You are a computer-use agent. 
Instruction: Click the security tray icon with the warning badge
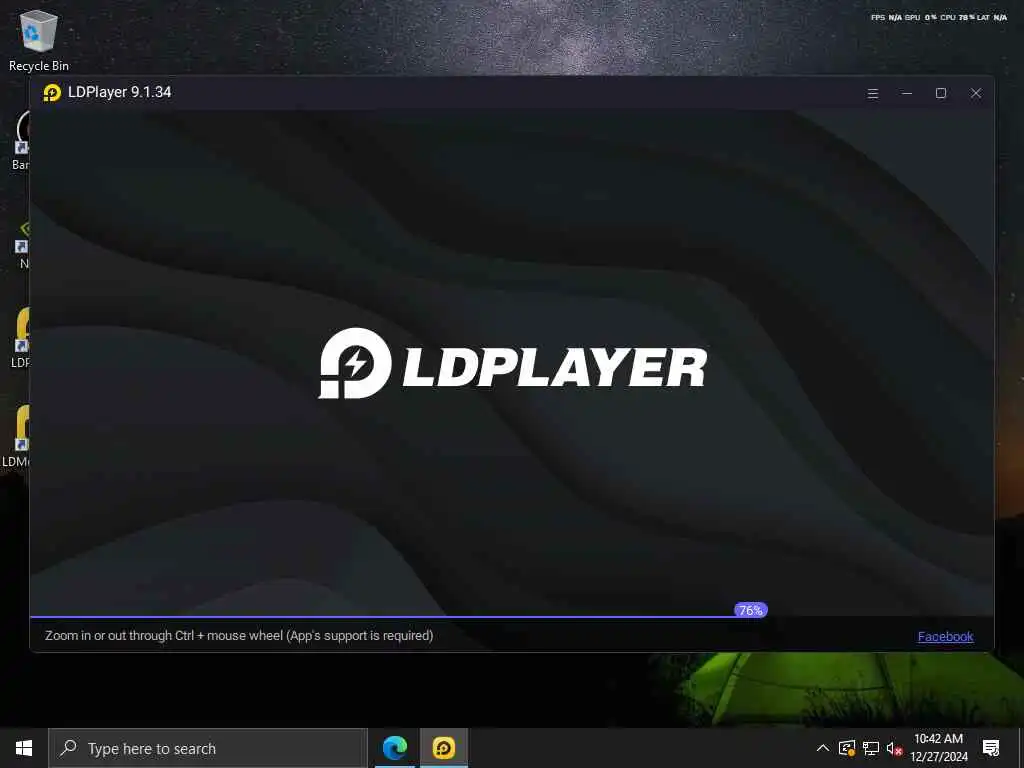point(847,748)
